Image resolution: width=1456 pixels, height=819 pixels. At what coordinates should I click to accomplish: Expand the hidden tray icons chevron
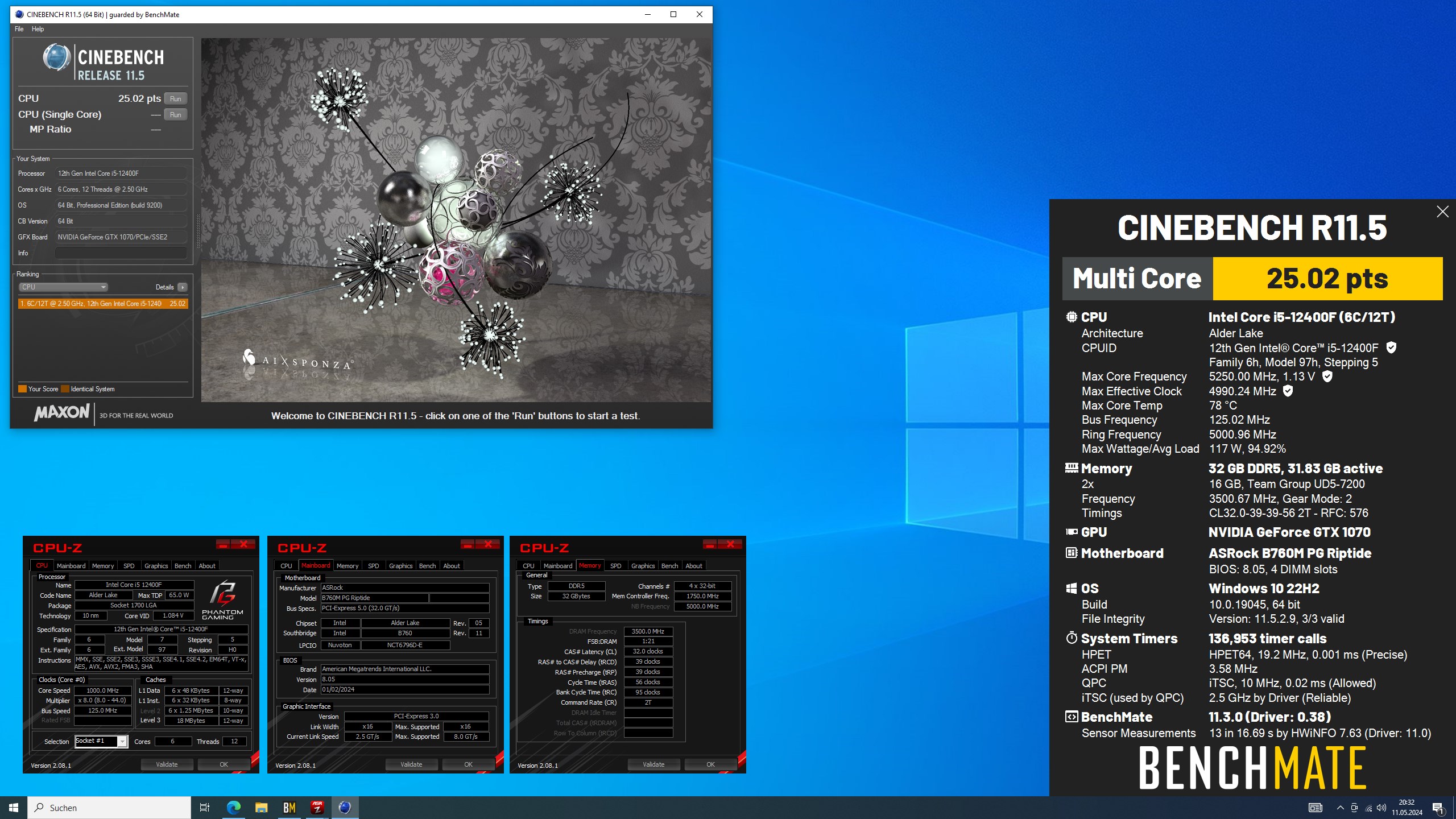pyautogui.click(x=1340, y=808)
